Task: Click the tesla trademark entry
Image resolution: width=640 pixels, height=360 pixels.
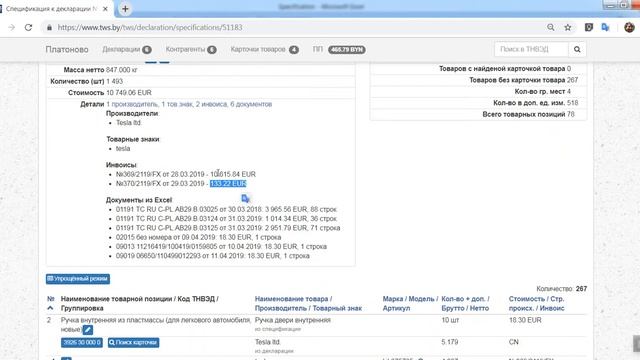Action: click(x=123, y=149)
